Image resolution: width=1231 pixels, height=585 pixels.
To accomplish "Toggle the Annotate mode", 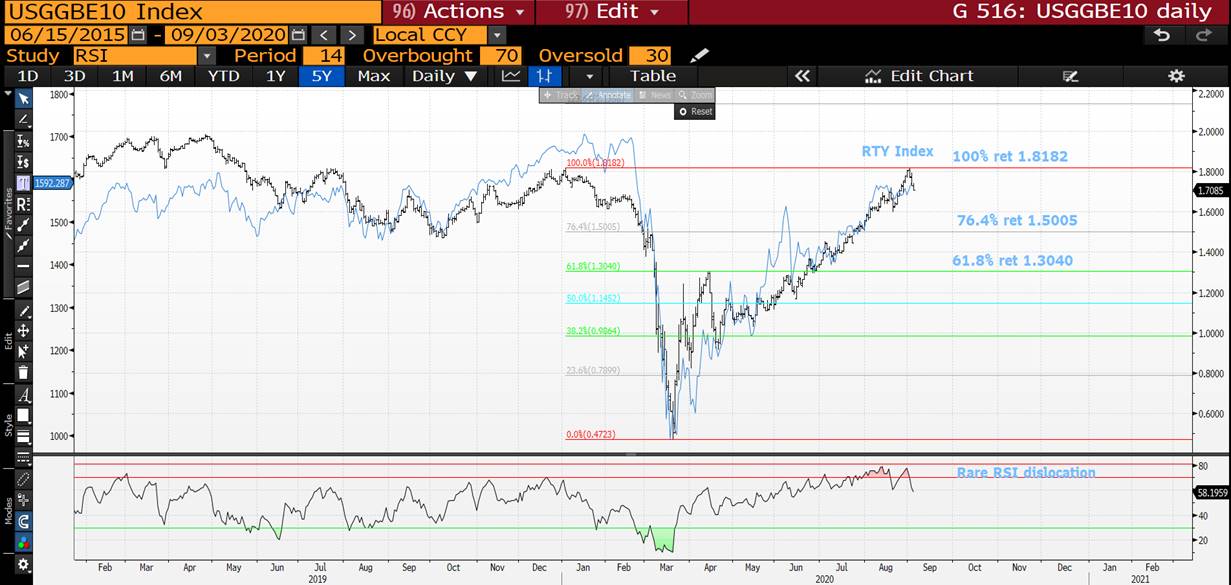I will point(607,95).
